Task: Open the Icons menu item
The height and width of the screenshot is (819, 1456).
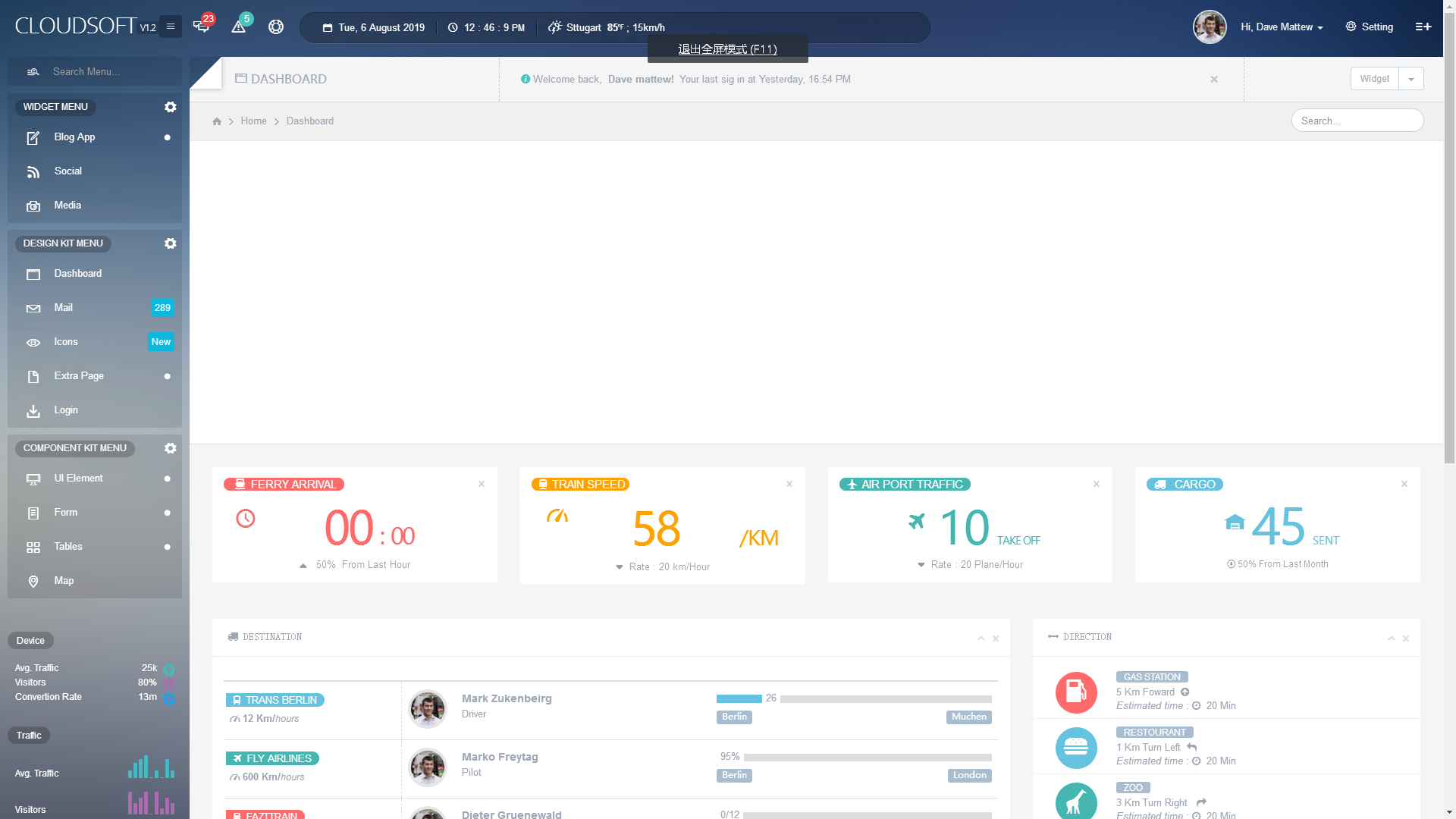Action: (95, 342)
